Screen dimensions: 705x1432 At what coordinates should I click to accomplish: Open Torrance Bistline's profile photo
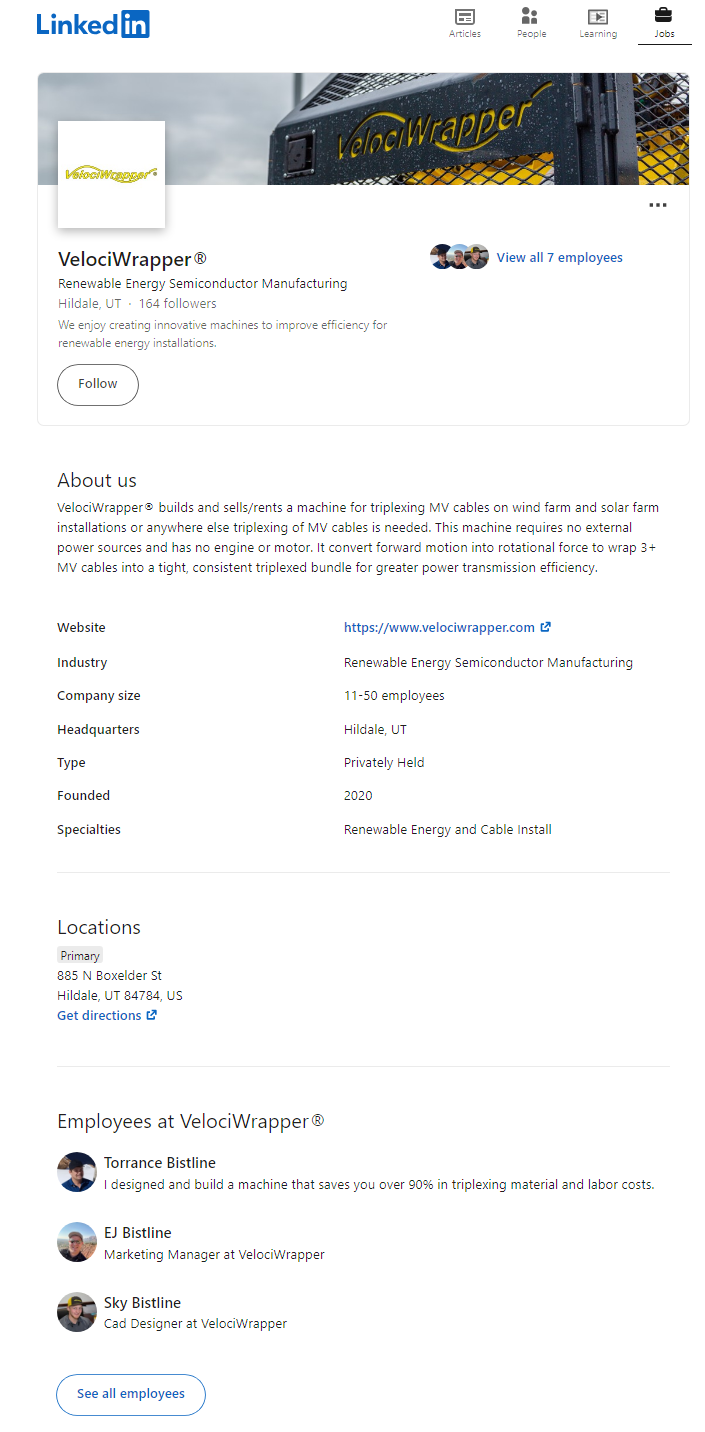click(x=77, y=1172)
